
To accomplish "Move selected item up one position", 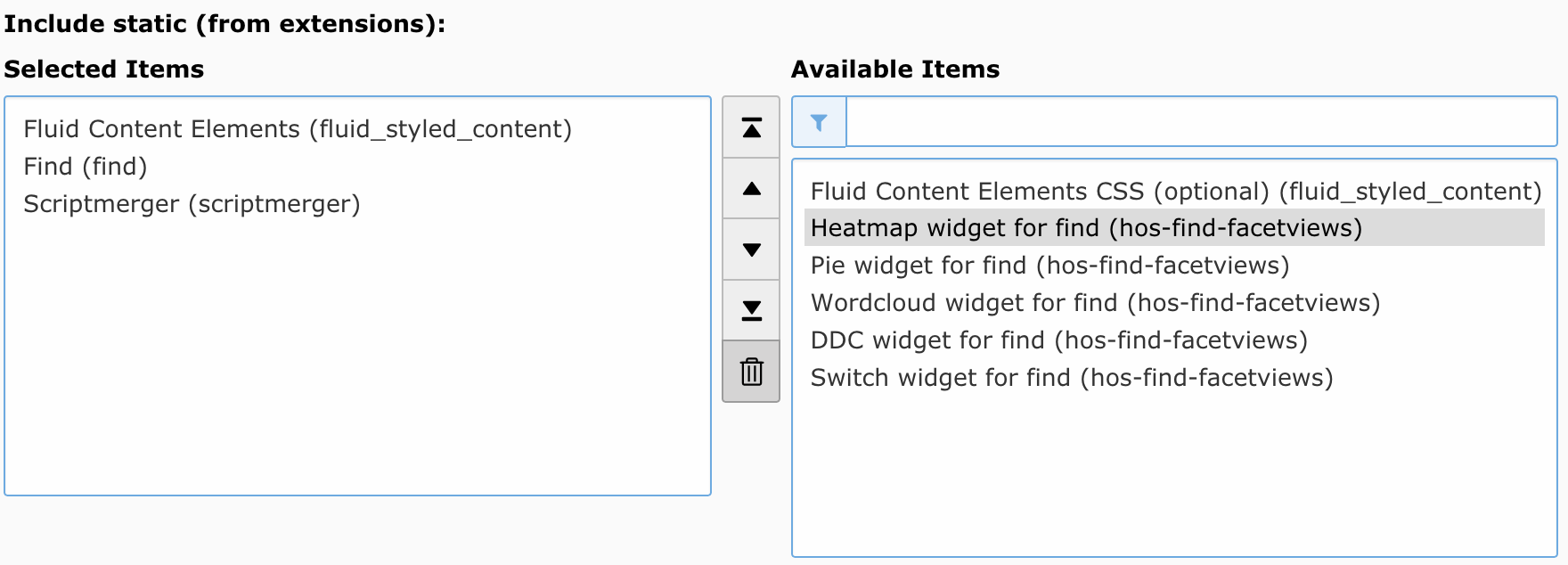I will click(751, 189).
